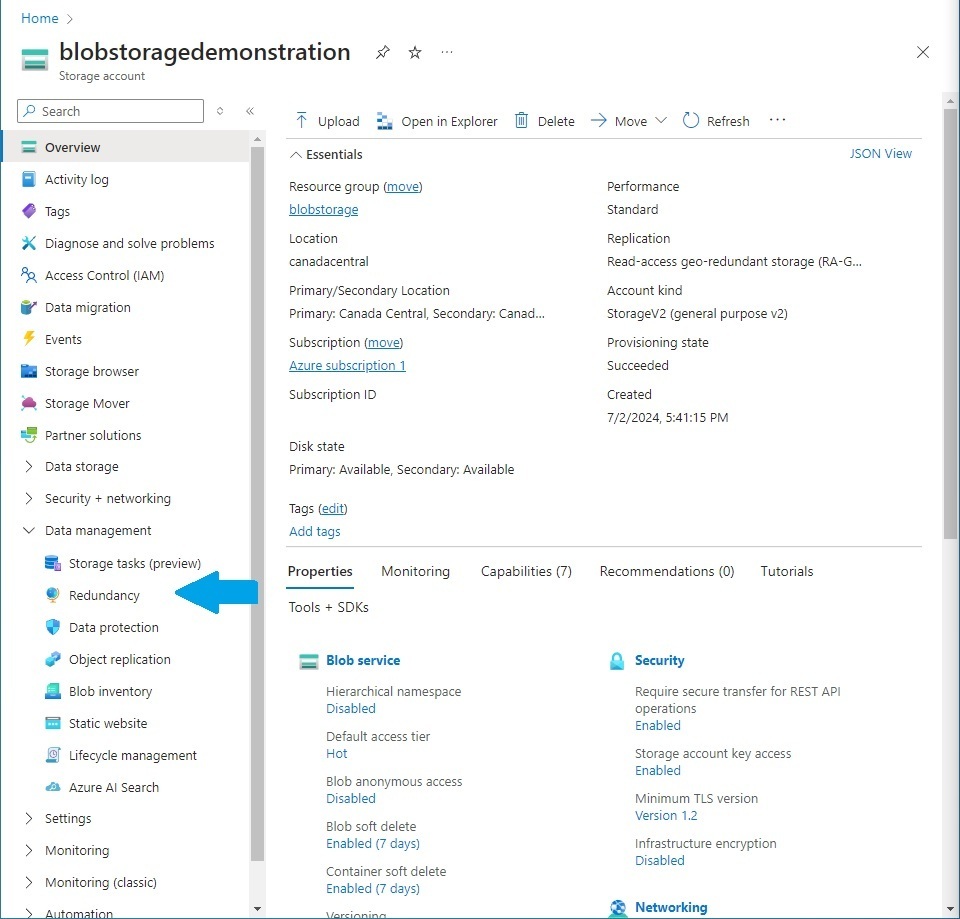Open more toolbar commands ellipsis
The image size is (960, 919).
pyautogui.click(x=777, y=120)
